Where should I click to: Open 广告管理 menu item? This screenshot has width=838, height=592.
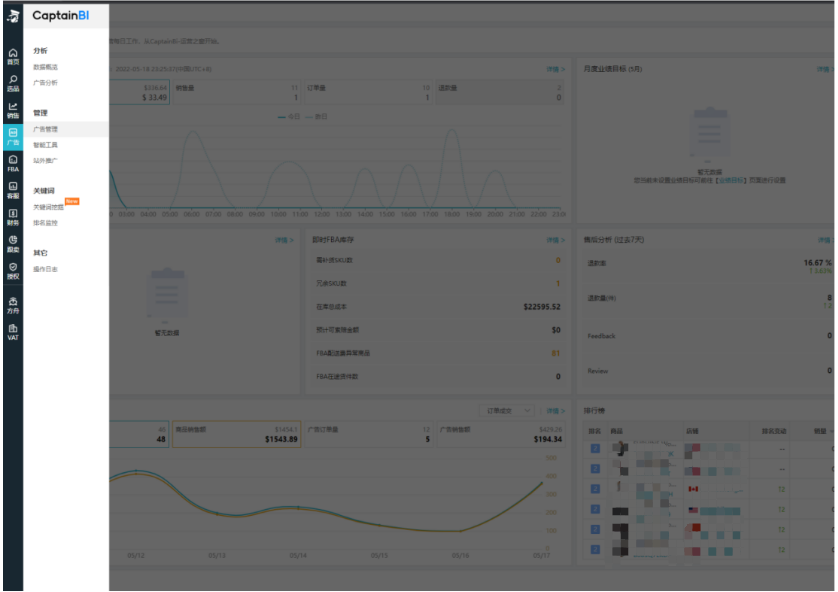tap(46, 129)
